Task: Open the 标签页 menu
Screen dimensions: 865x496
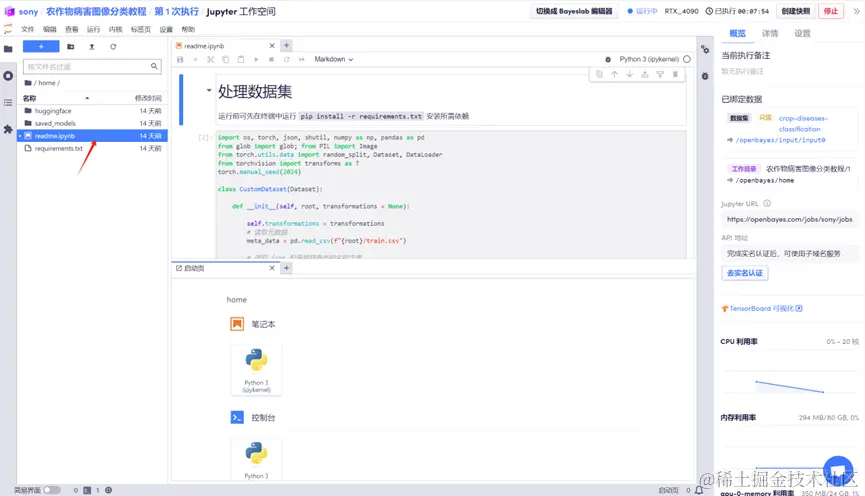Action: pyautogui.click(x=141, y=29)
